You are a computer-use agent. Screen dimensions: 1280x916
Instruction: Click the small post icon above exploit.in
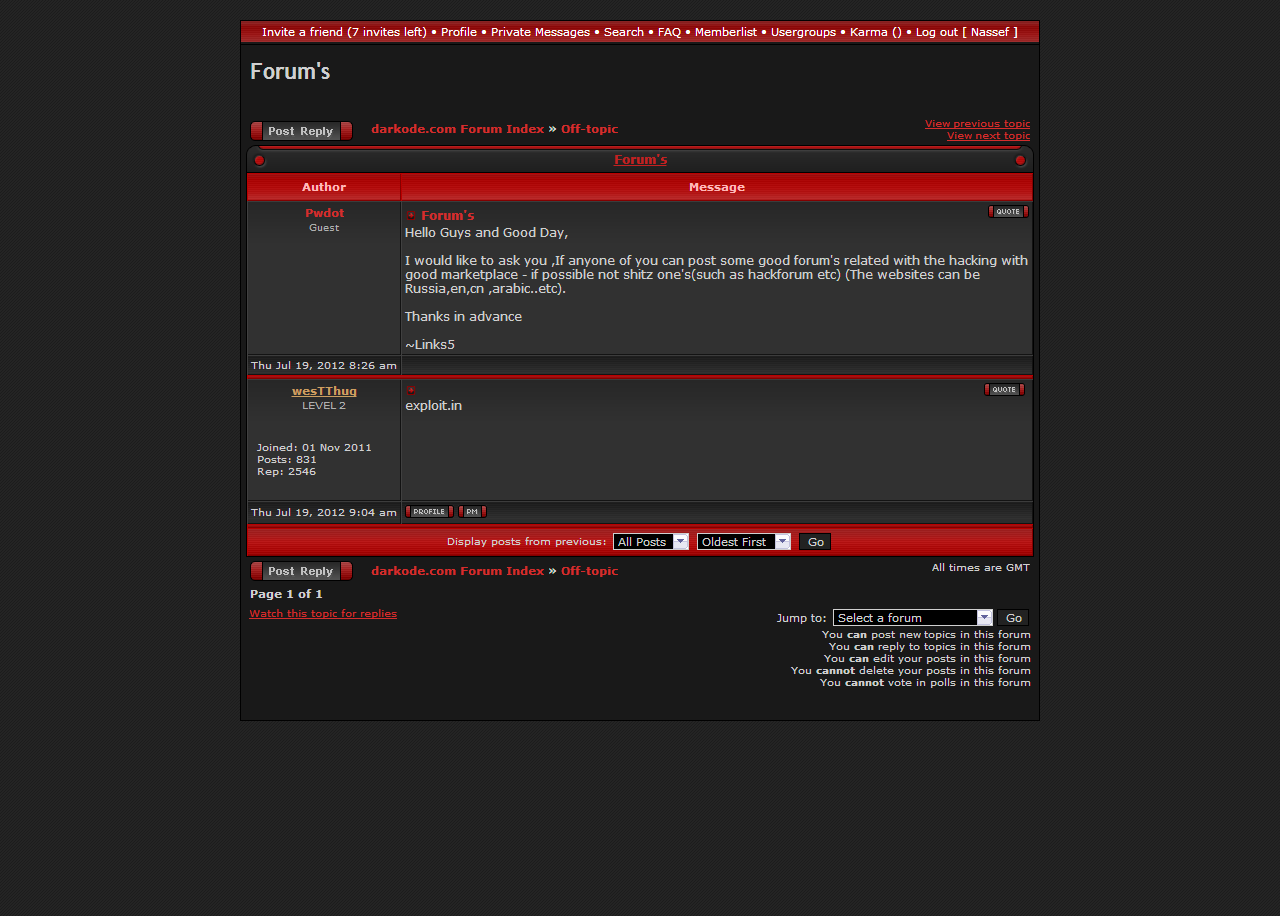411,391
